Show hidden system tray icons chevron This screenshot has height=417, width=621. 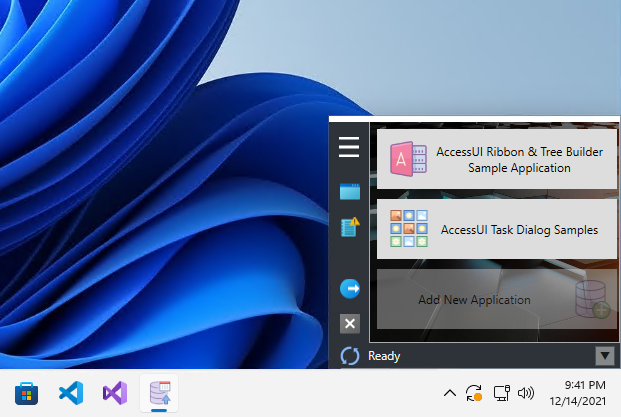tap(450, 393)
